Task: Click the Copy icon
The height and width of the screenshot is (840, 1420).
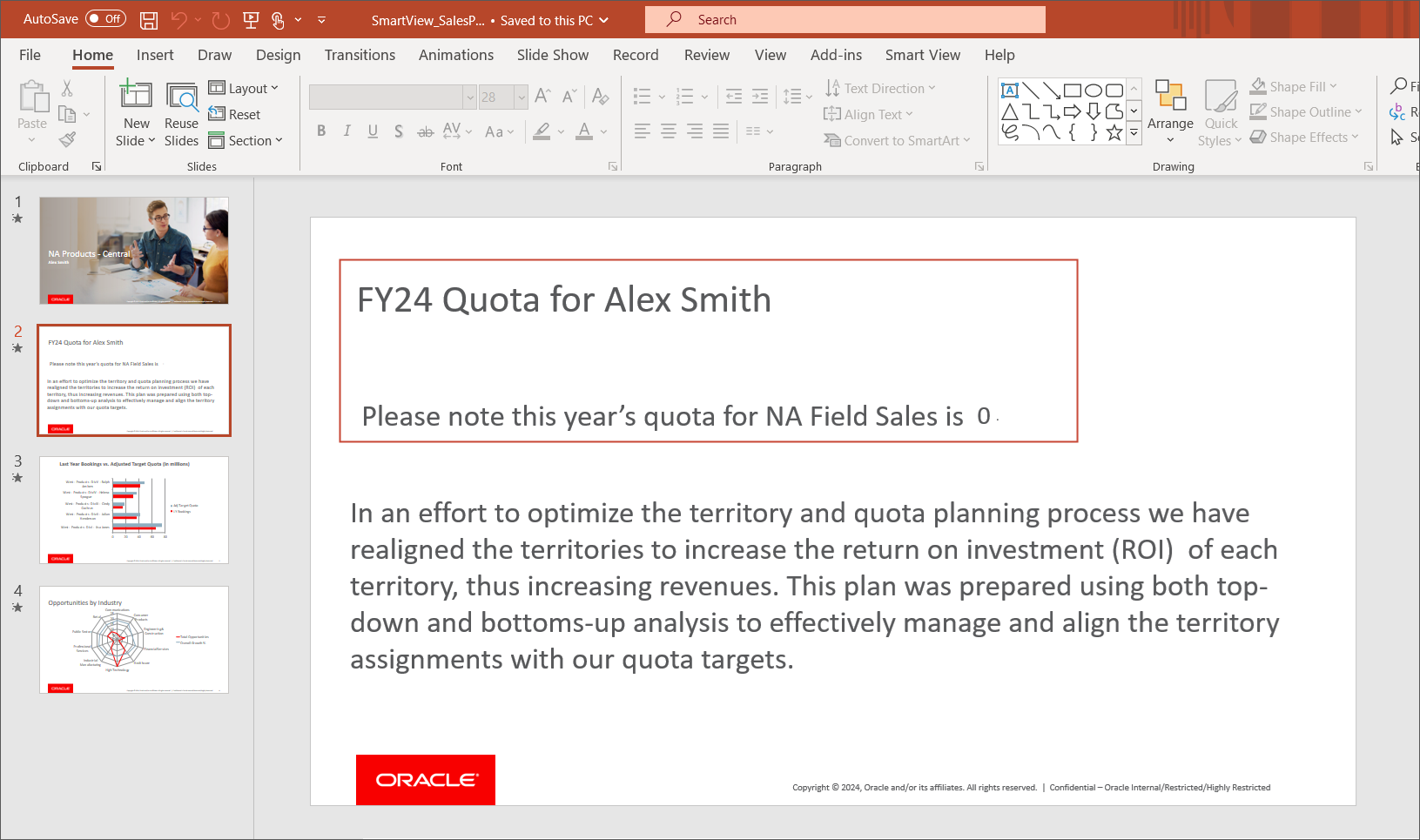Action: click(67, 114)
